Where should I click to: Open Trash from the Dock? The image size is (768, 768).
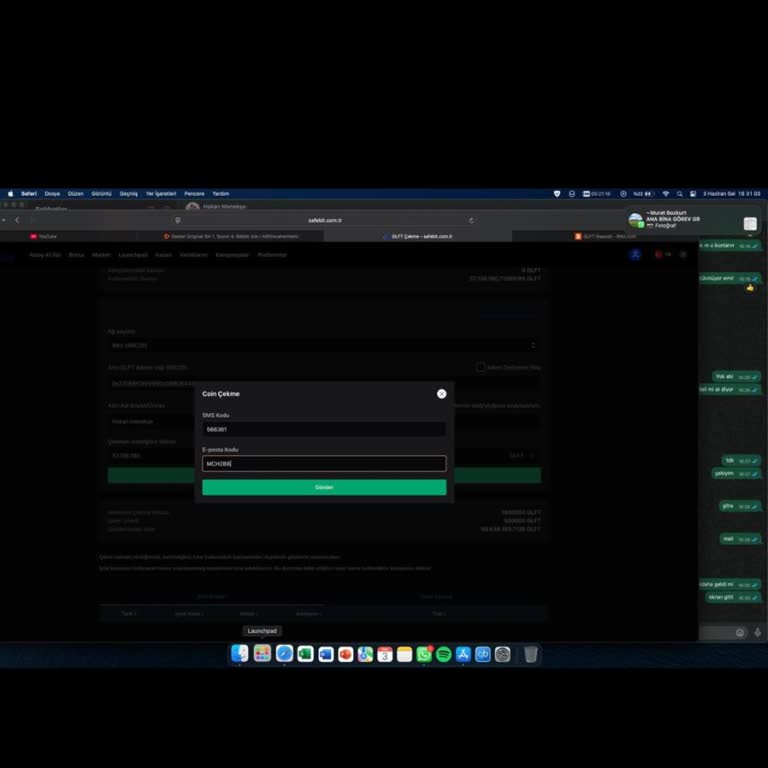(x=530, y=654)
